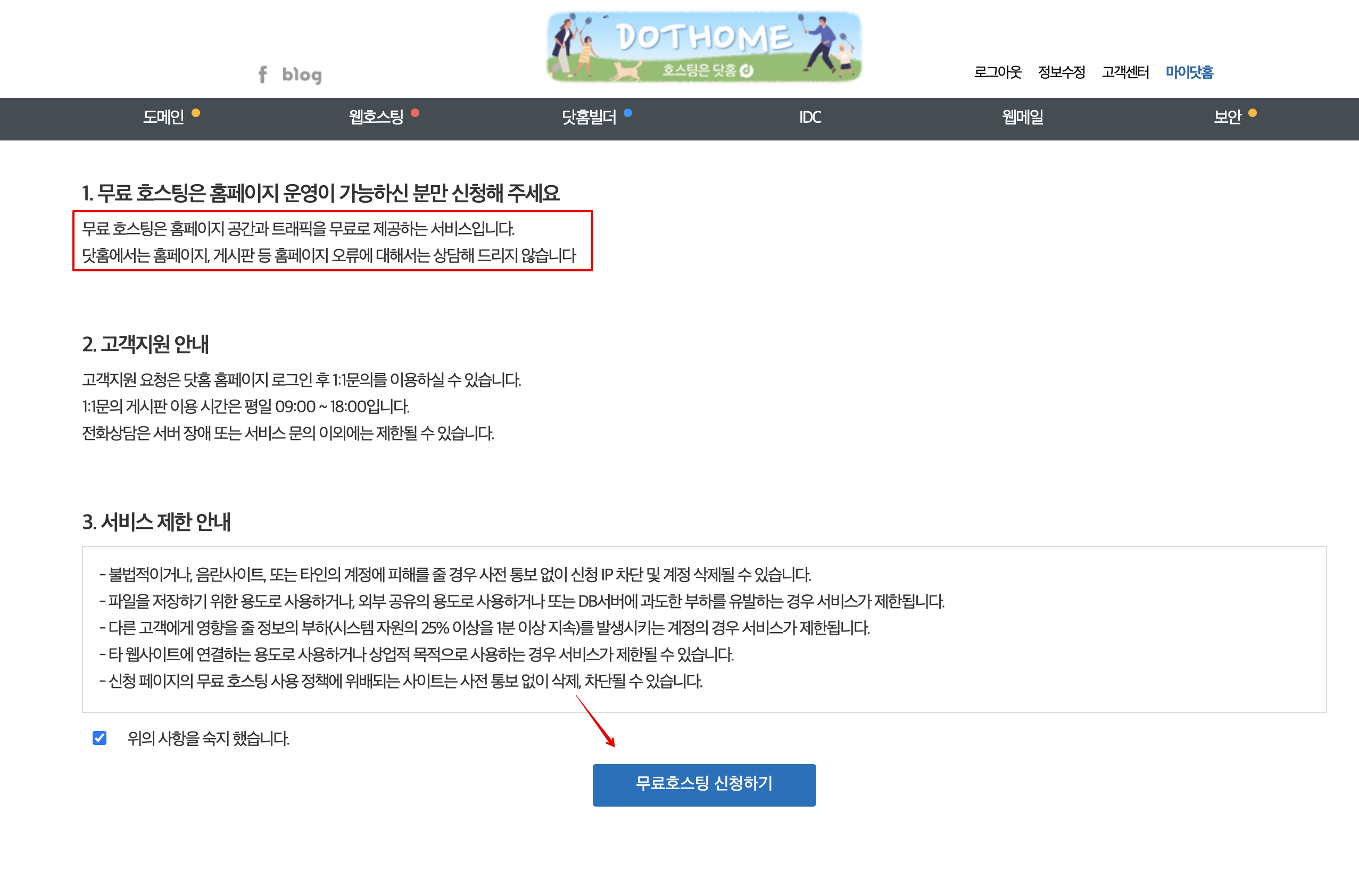The height and width of the screenshot is (896, 1359).
Task: Open the 웹호스팅 menu
Action: coord(376,117)
